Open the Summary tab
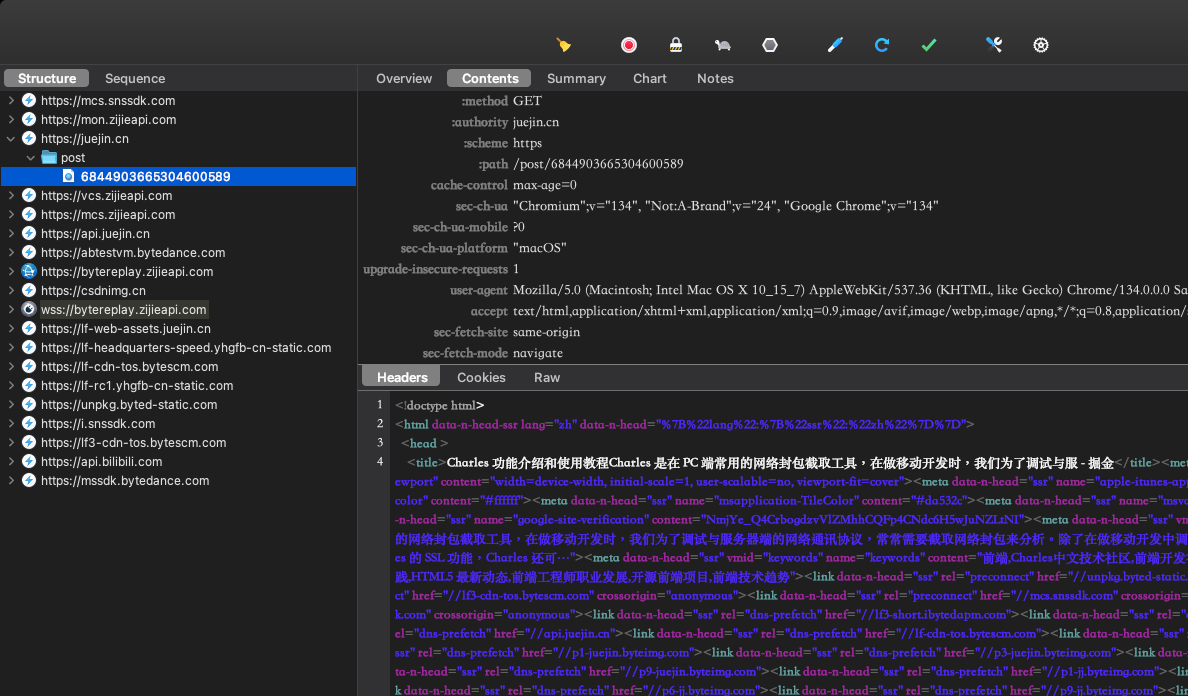1188x696 pixels. tap(576, 78)
